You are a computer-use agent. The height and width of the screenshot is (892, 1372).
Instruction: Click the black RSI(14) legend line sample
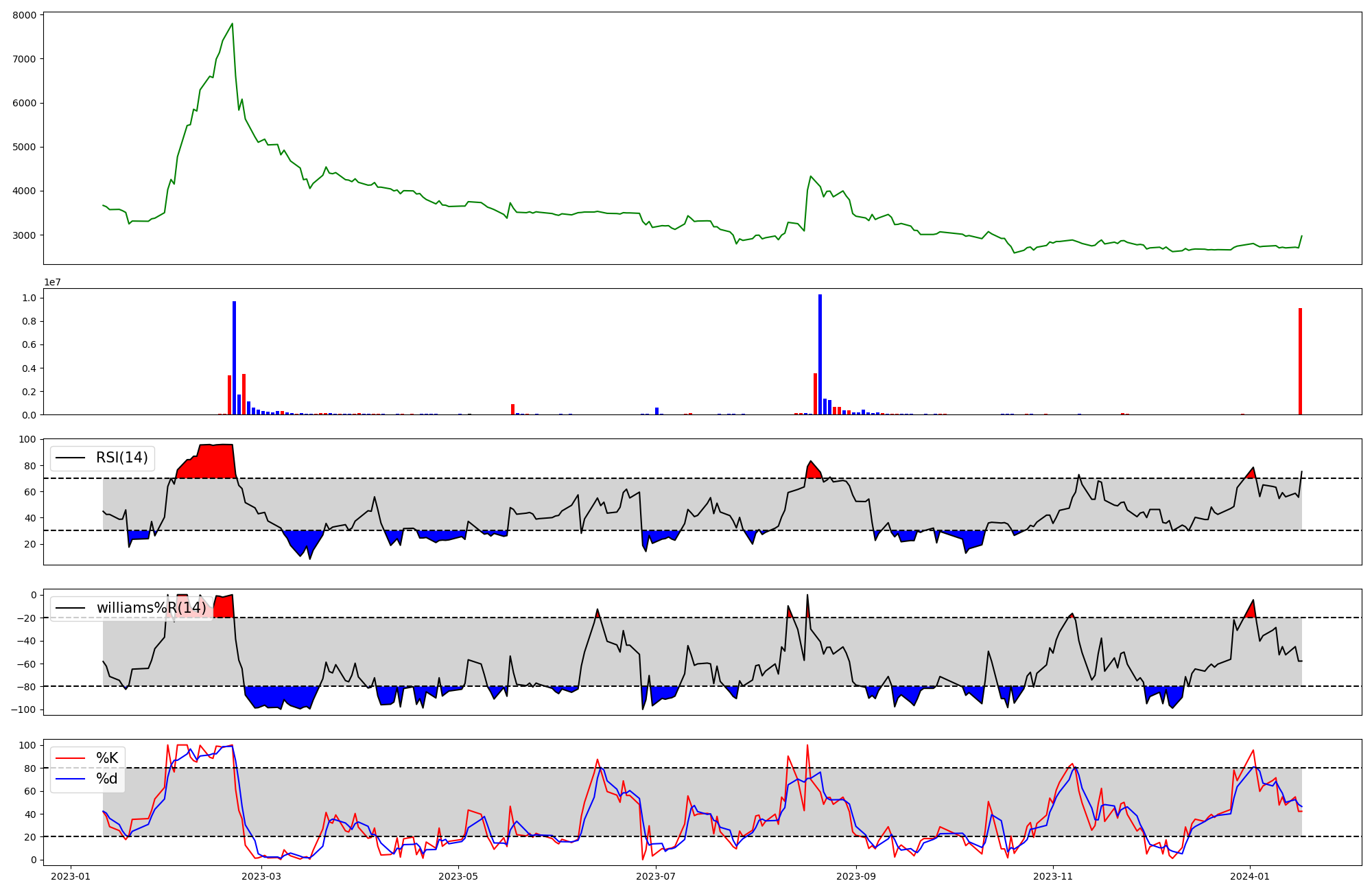(70, 458)
